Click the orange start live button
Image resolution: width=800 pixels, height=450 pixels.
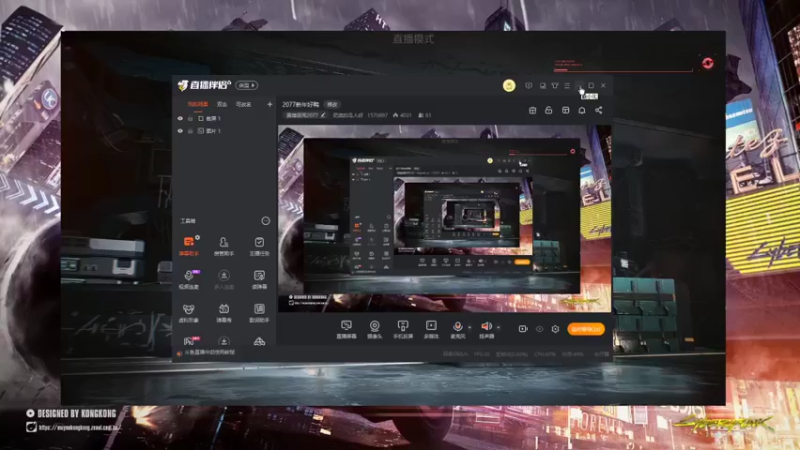click(x=586, y=329)
